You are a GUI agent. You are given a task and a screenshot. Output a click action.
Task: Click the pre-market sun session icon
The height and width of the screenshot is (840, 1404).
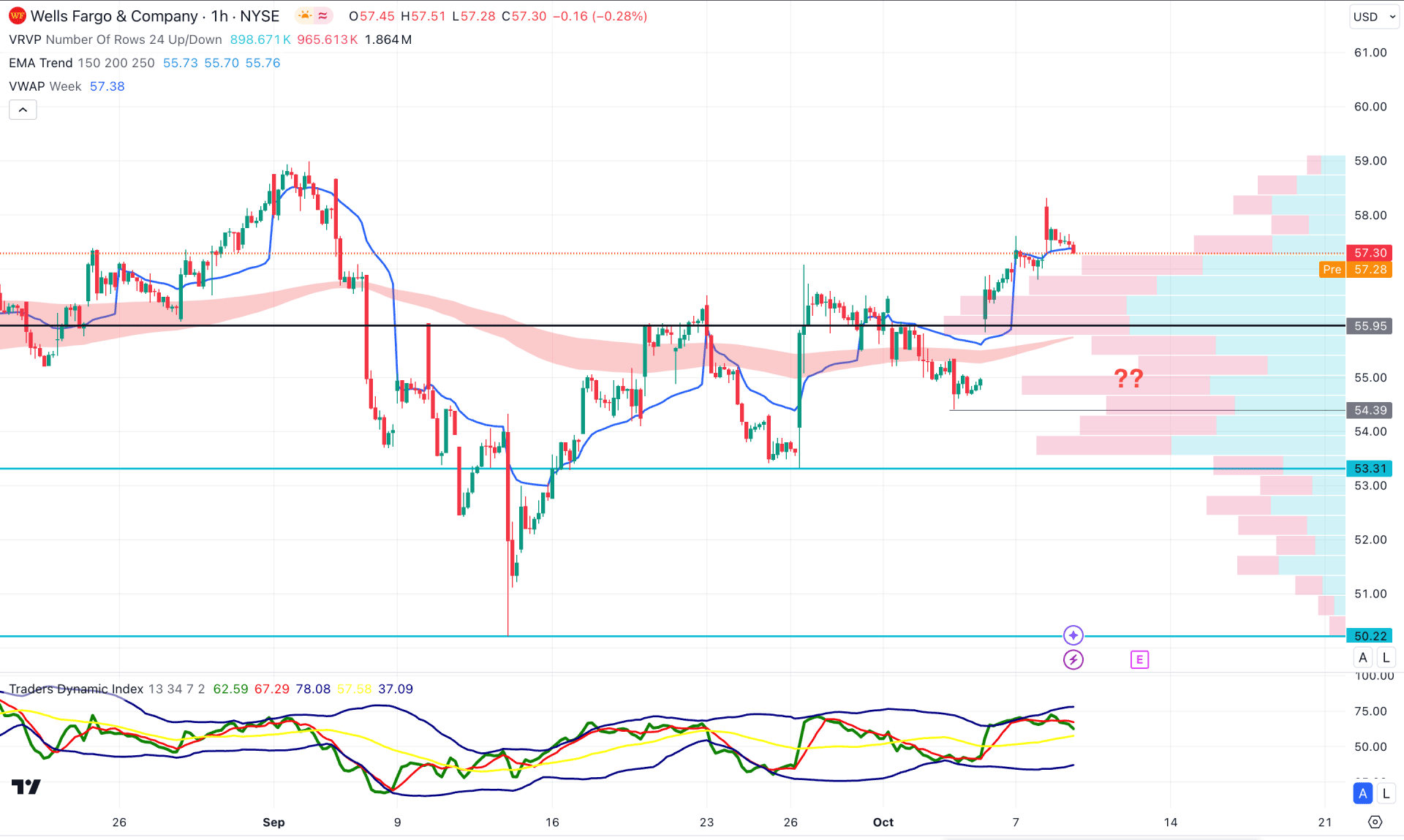pyautogui.click(x=305, y=15)
